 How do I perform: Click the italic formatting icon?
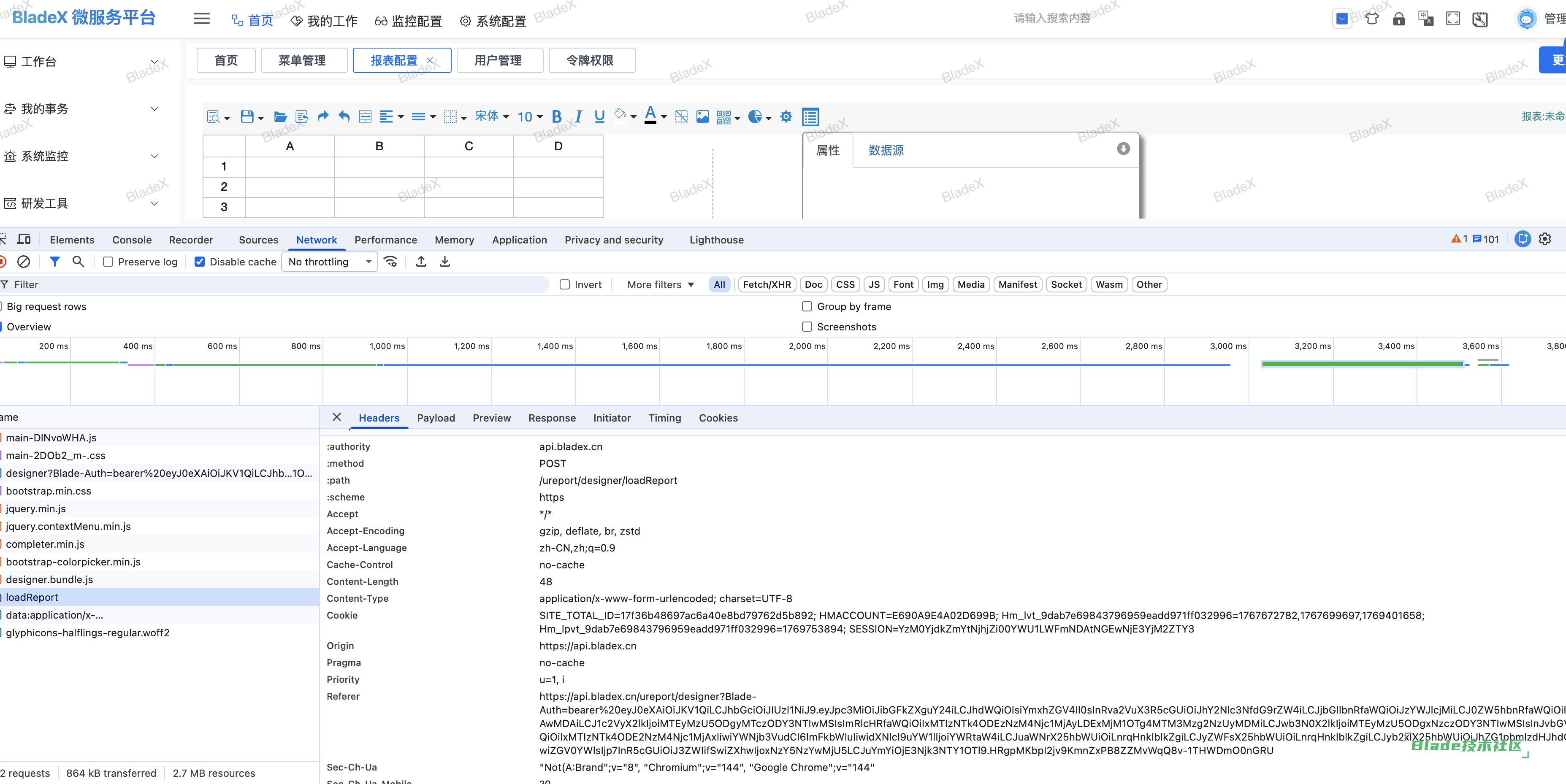tap(578, 117)
